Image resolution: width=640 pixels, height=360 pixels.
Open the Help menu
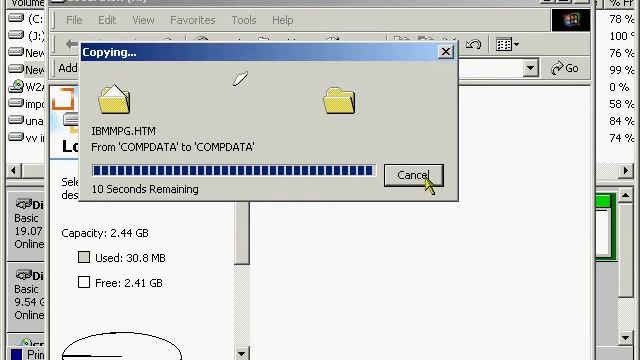point(282,20)
